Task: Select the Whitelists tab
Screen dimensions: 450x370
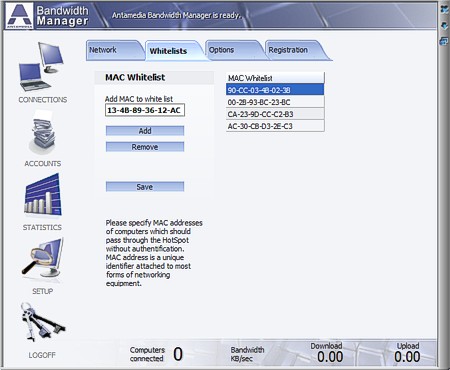Action: [173, 51]
